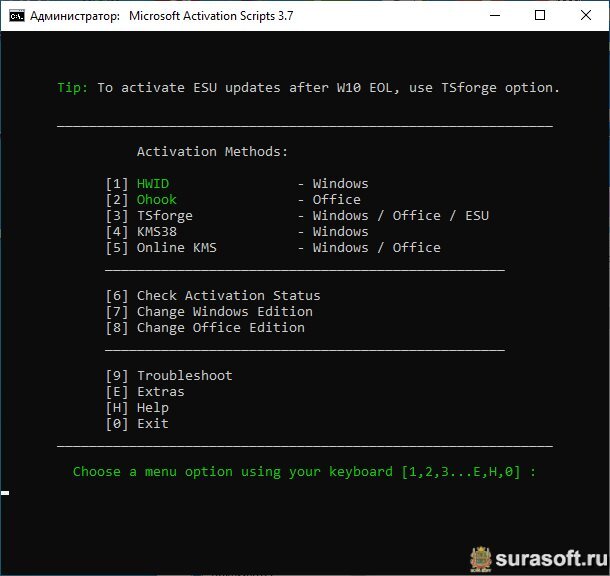Screen dimensions: 610x576
Task: Click '[7] Change Windows Edition'
Action: click(209, 312)
